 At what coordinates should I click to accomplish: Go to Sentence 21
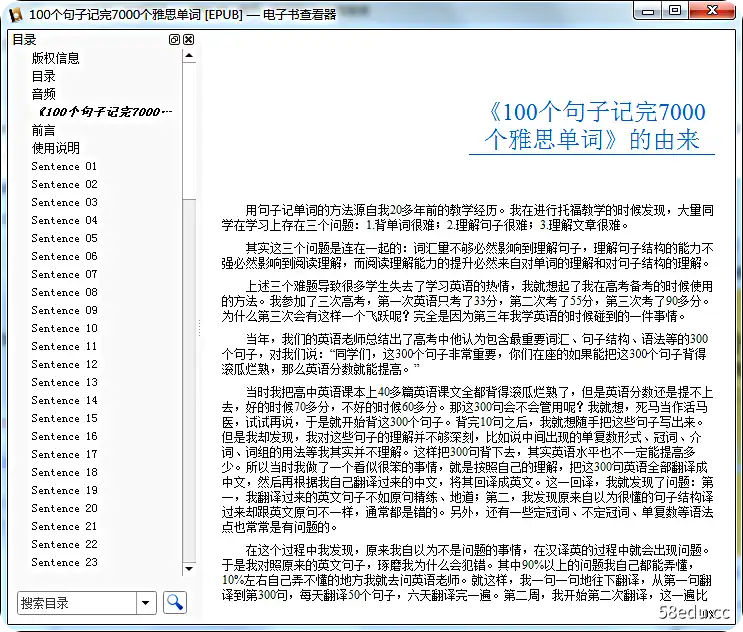point(64,526)
